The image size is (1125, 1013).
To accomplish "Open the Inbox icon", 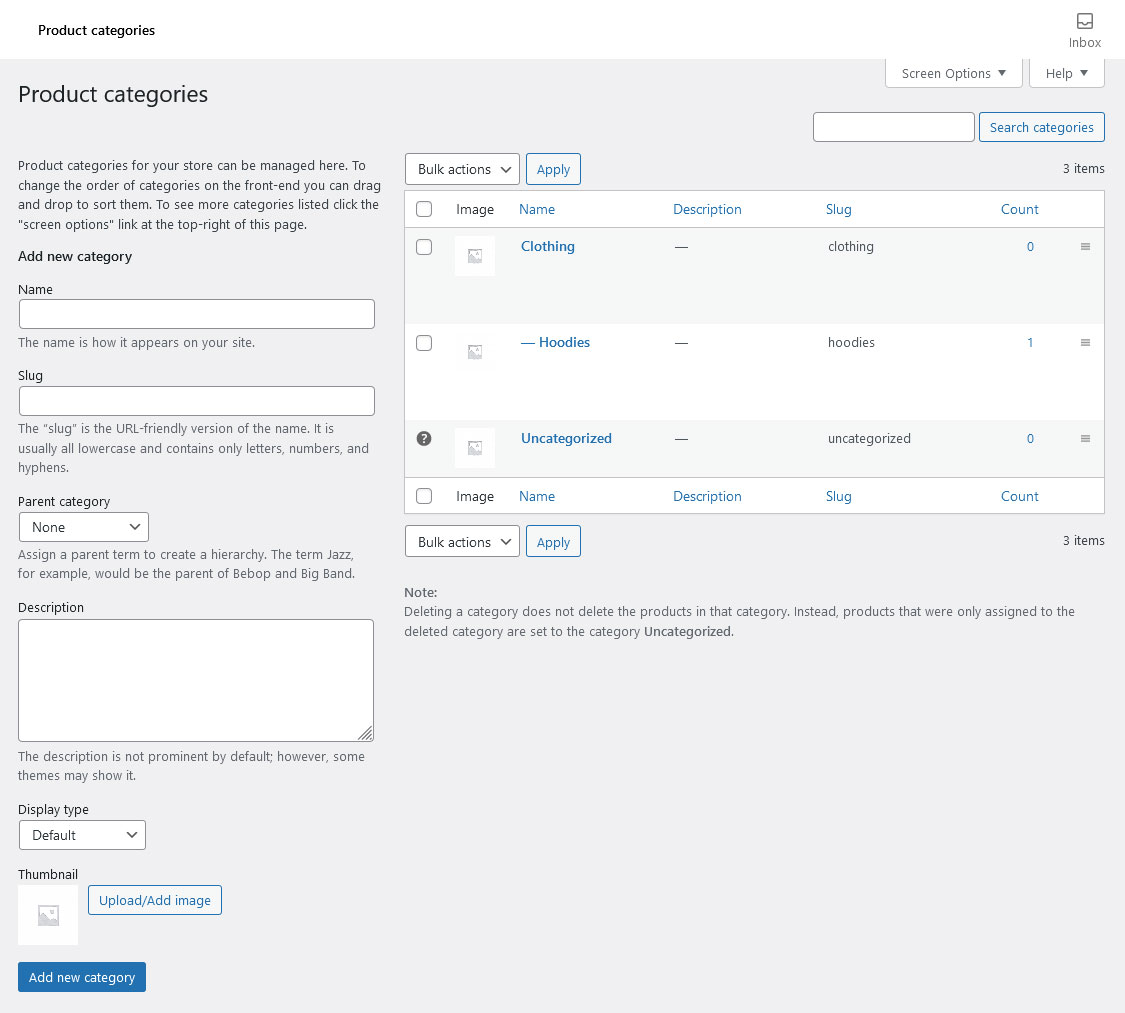I will pyautogui.click(x=1084, y=22).
